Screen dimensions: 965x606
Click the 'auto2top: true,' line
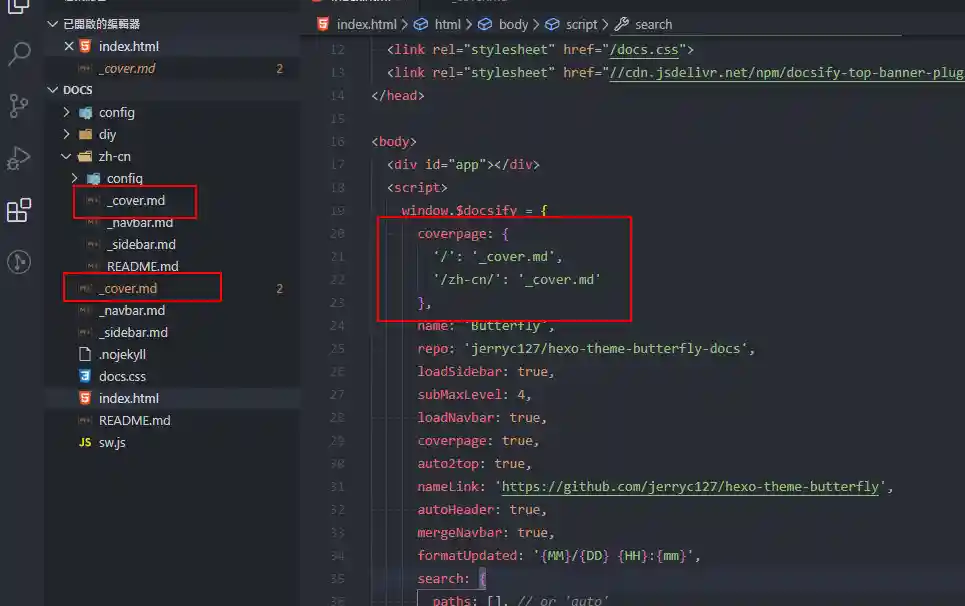point(474,464)
